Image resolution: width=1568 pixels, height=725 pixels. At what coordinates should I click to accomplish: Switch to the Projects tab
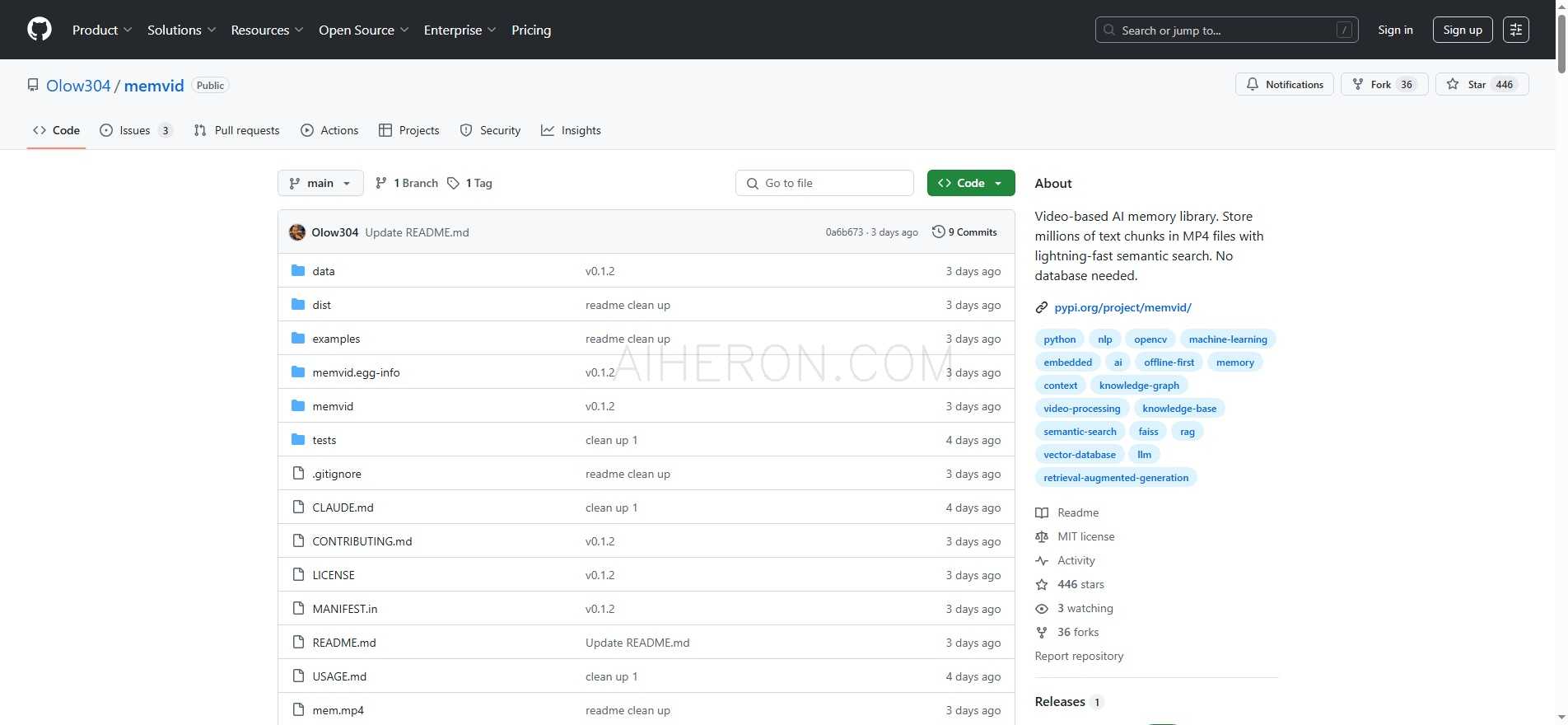(408, 130)
